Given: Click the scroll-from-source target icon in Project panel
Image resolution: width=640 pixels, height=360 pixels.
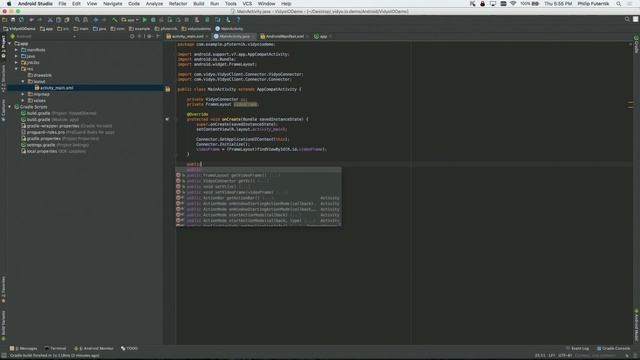Looking at the screenshot, I should pos(132,36).
